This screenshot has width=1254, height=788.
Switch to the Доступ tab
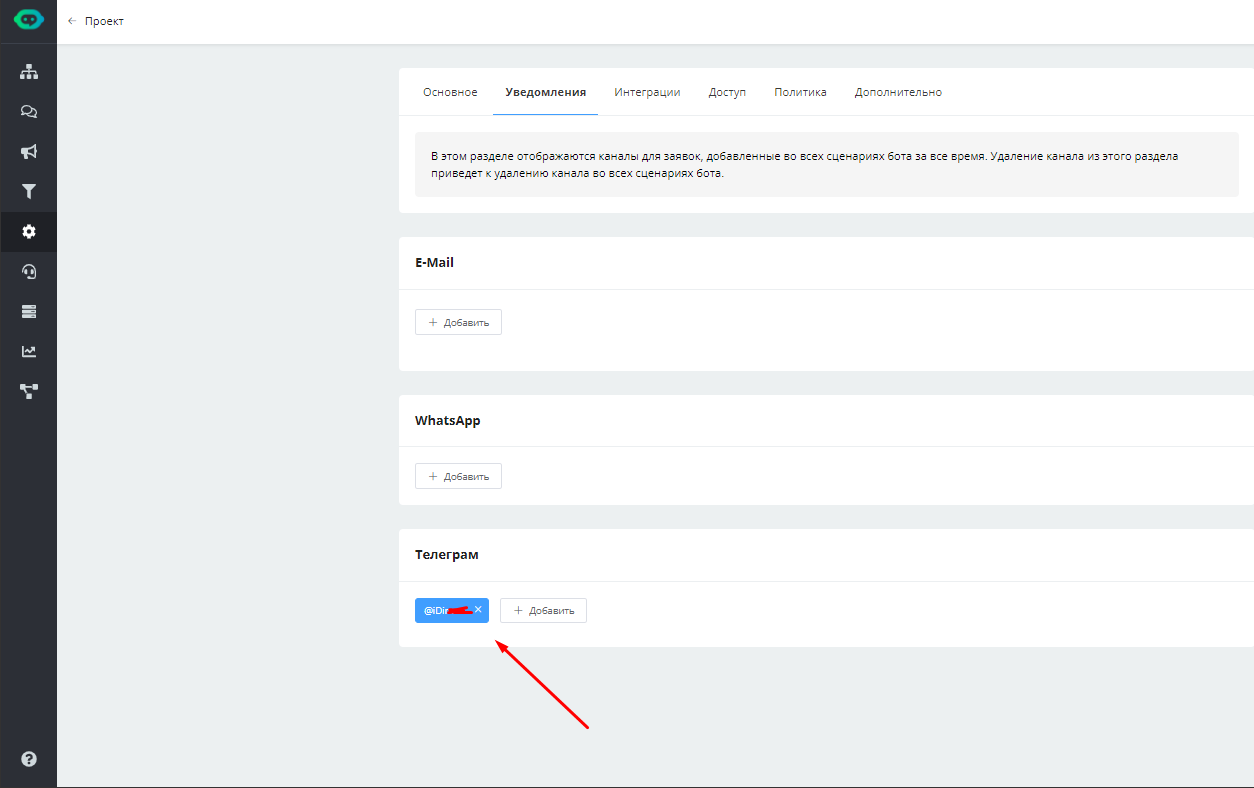[727, 92]
